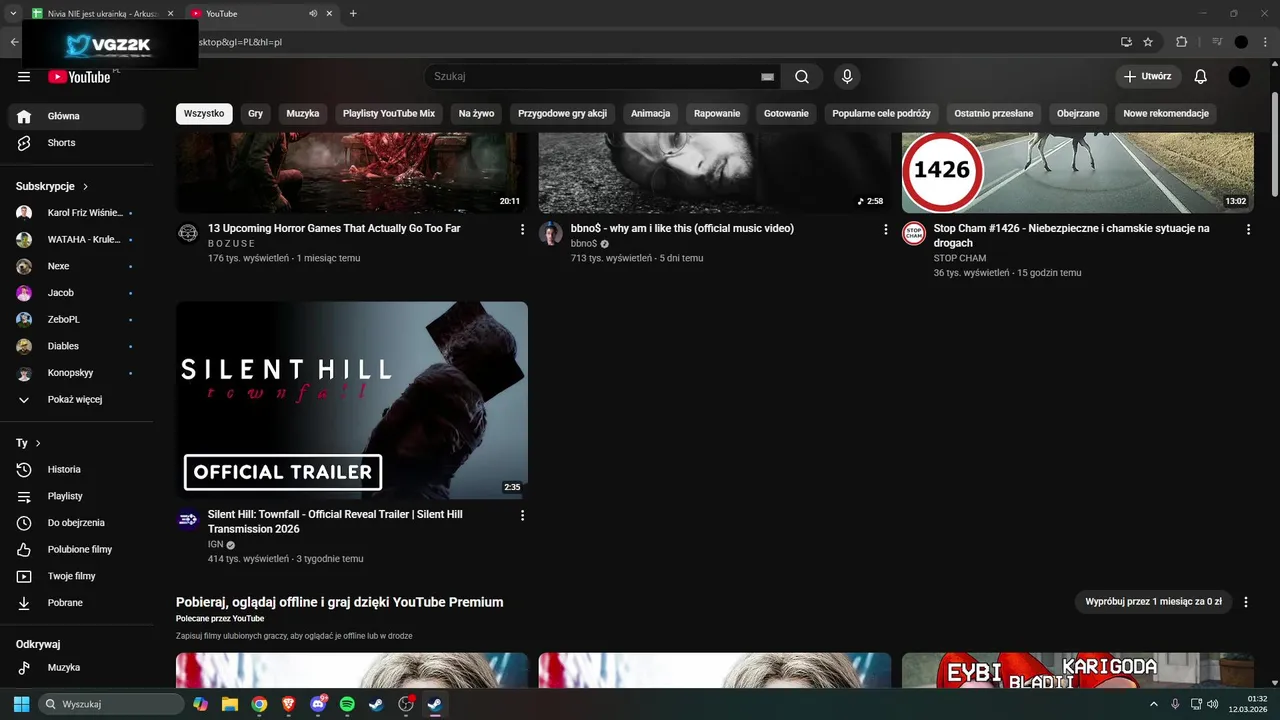Select the Animacja filter chip
Screen dimensions: 1280x720
(650, 114)
